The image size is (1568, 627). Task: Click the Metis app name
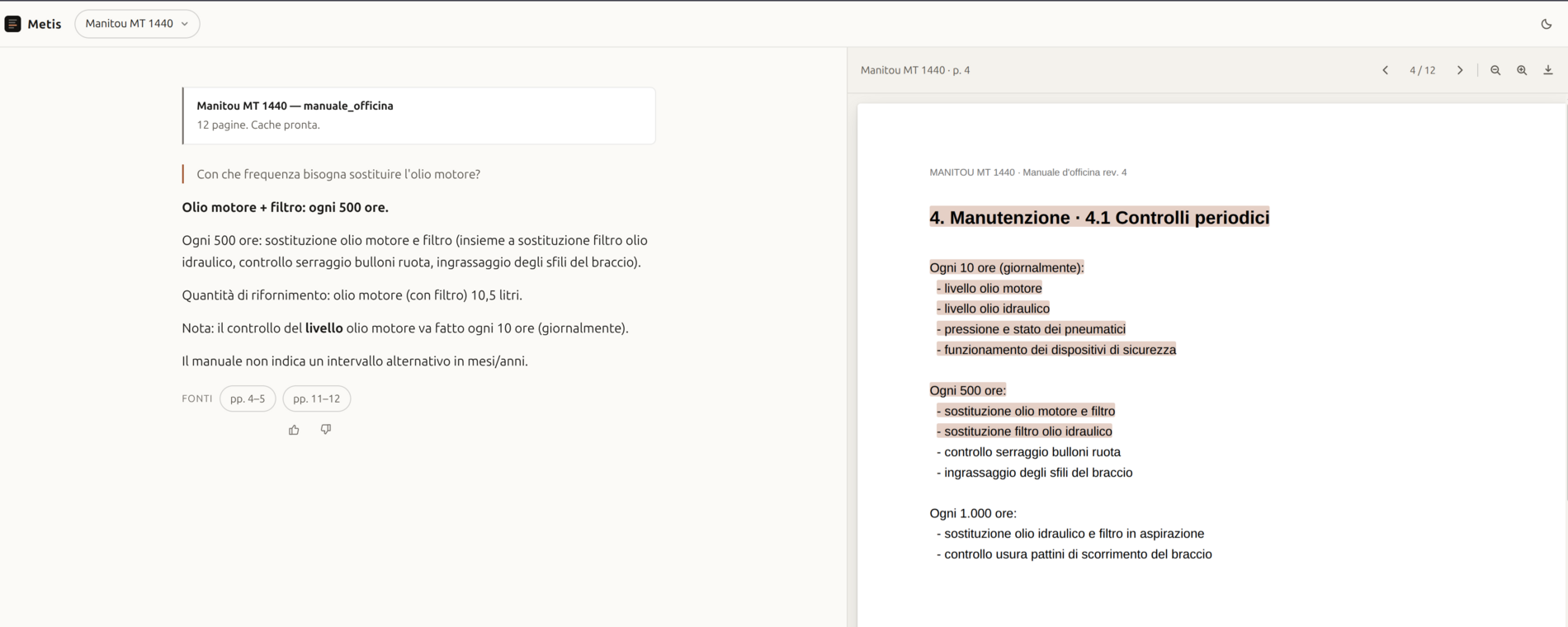pos(45,24)
